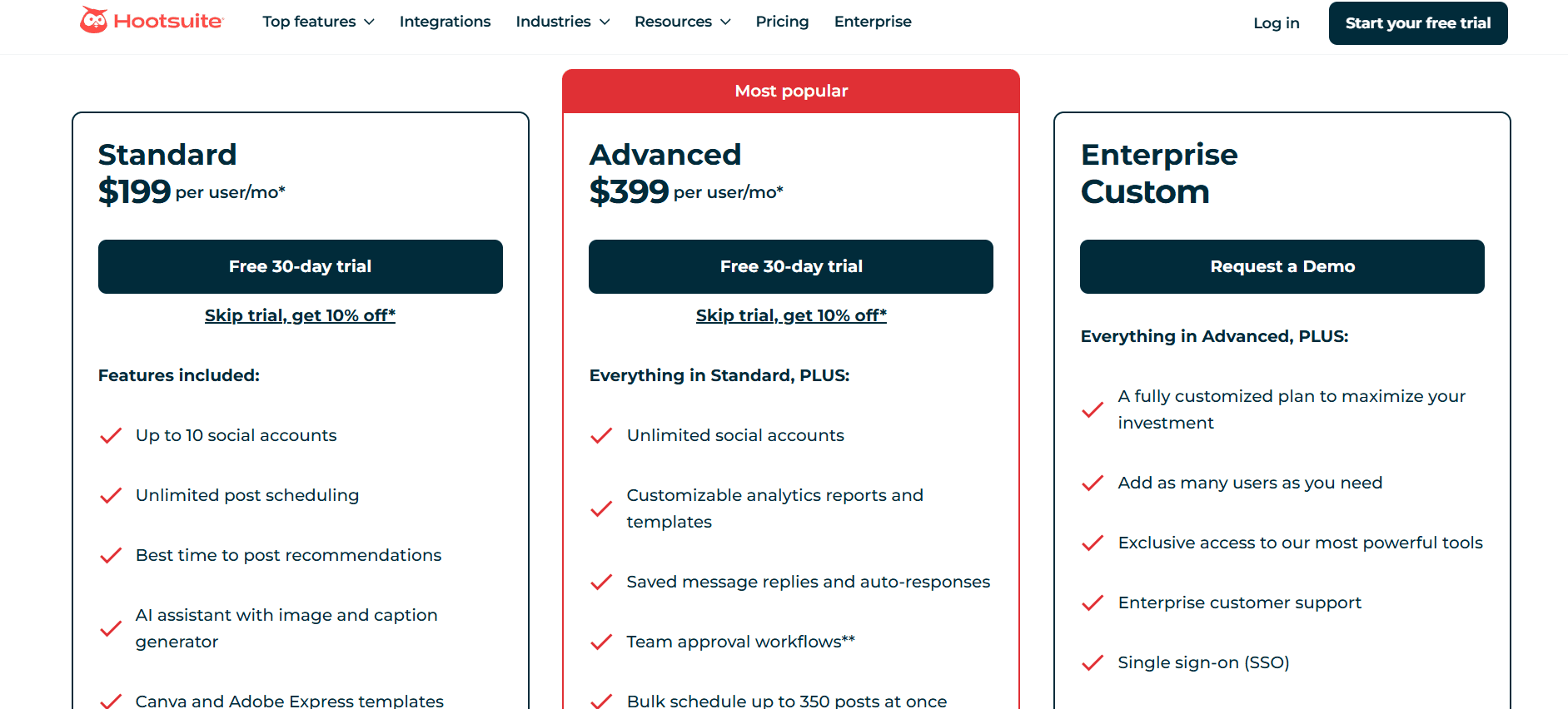Click checkmark beside Unlimited social accounts

coord(601,436)
